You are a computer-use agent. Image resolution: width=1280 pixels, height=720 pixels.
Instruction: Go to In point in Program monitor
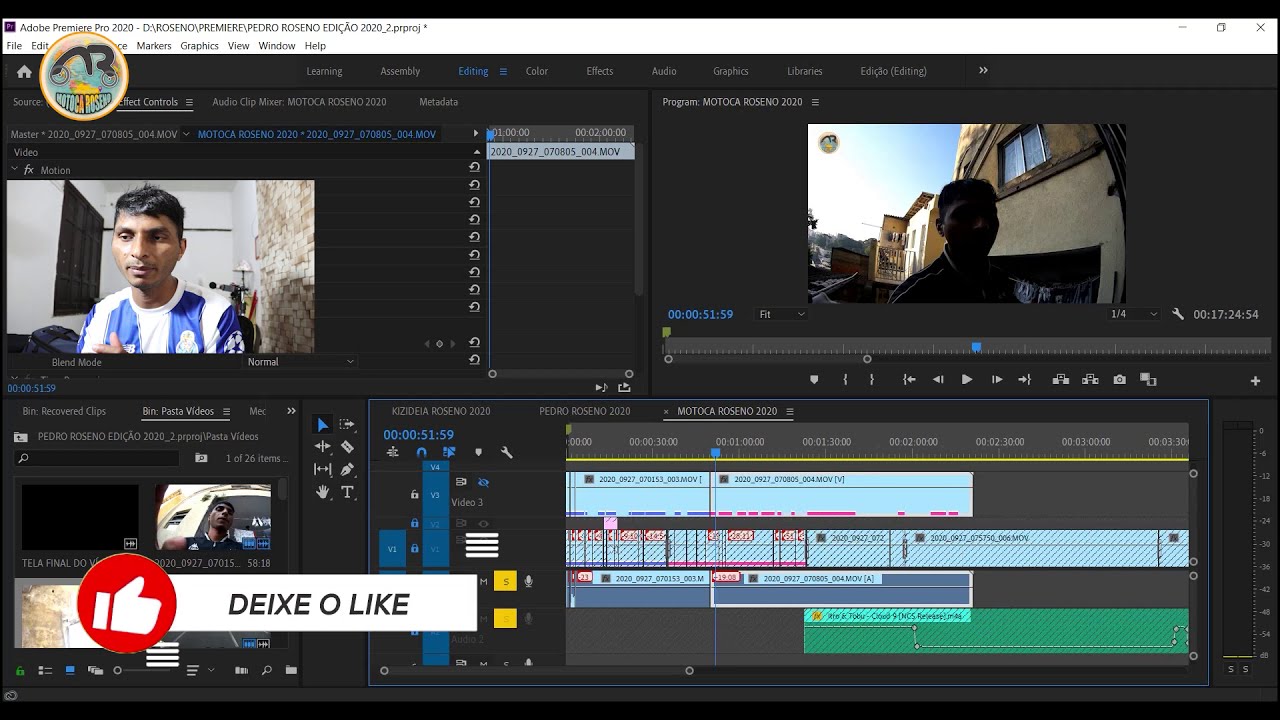(x=909, y=380)
